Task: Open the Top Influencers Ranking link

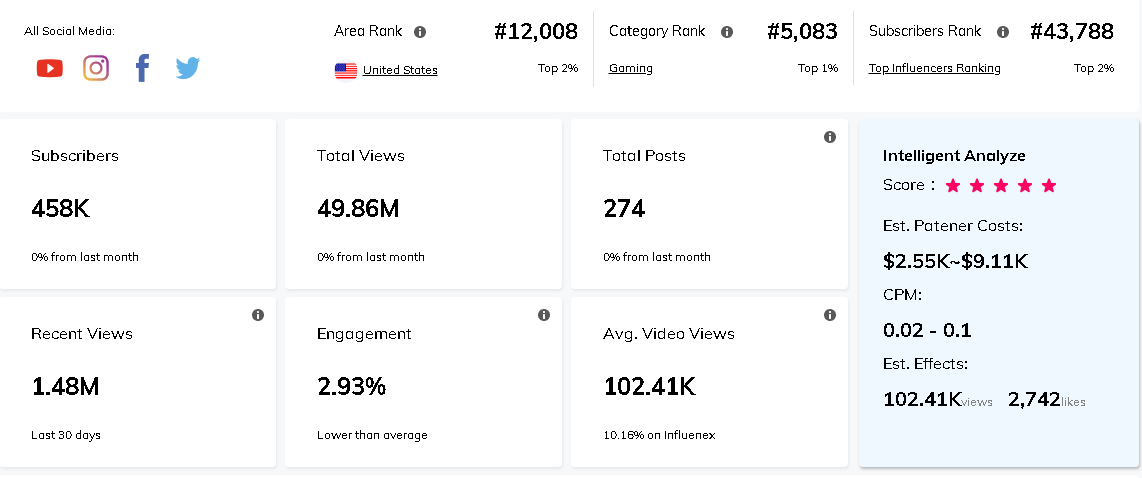Action: (x=934, y=68)
